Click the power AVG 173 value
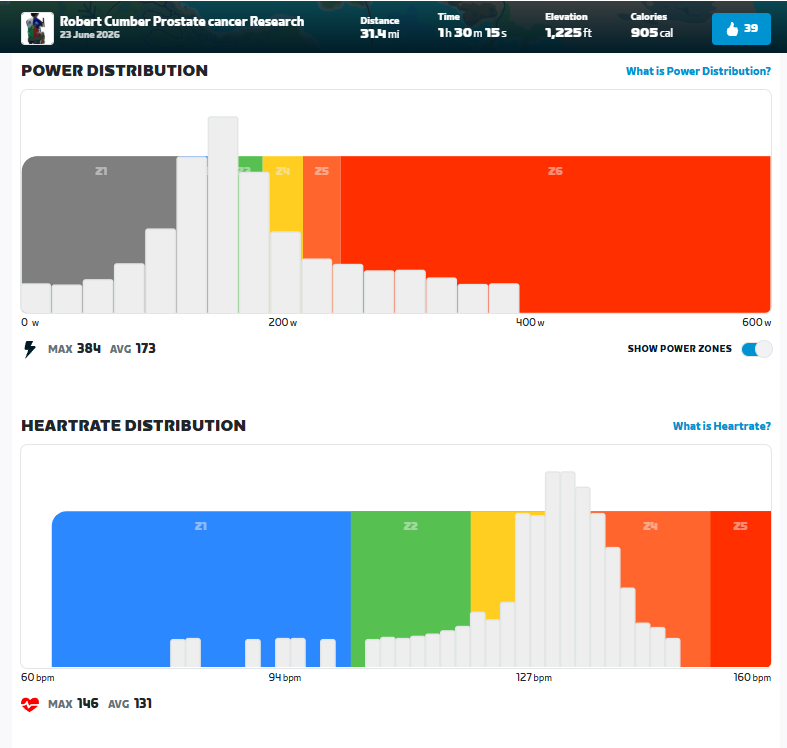The width and height of the screenshot is (787, 748). (x=133, y=349)
